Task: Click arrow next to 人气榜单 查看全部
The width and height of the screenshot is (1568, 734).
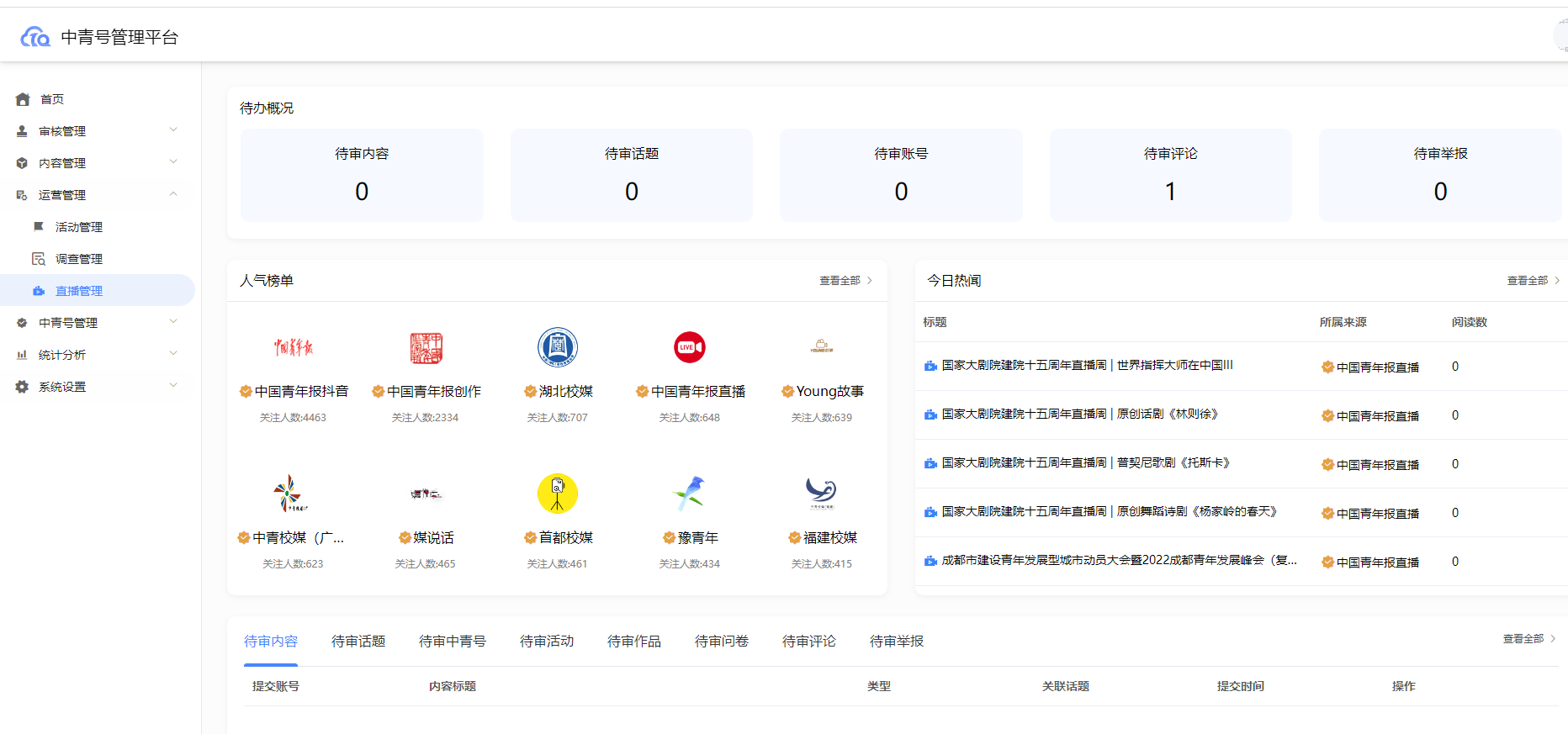Action: click(870, 281)
